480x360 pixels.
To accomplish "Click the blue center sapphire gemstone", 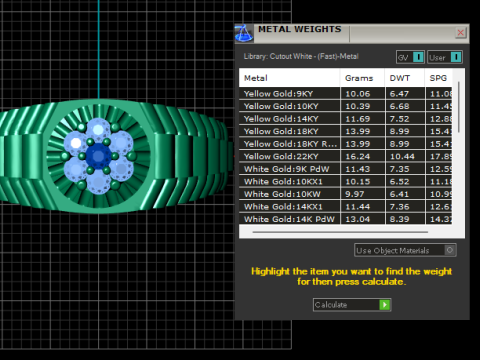I will click(98, 156).
